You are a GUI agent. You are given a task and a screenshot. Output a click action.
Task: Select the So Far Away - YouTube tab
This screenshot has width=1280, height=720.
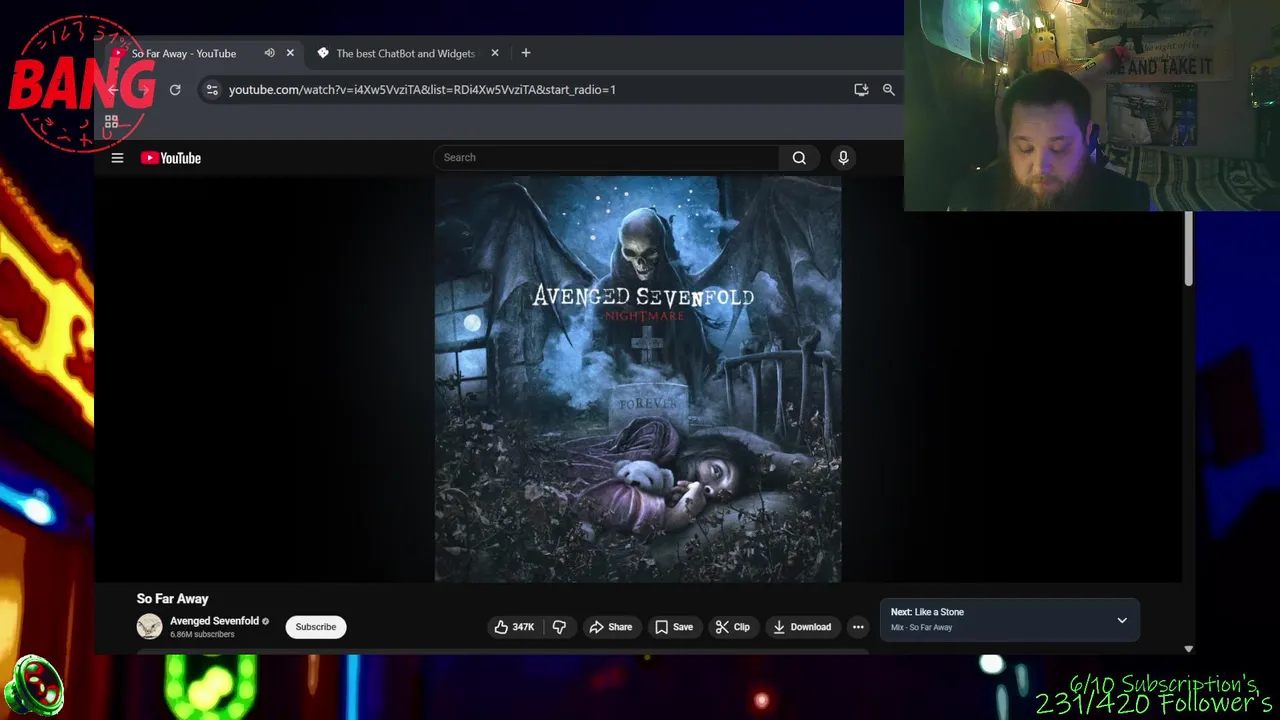[184, 53]
